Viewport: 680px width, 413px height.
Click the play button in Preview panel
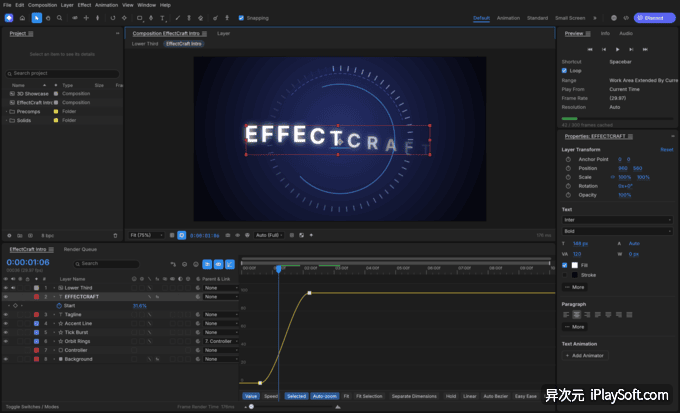[618, 49]
